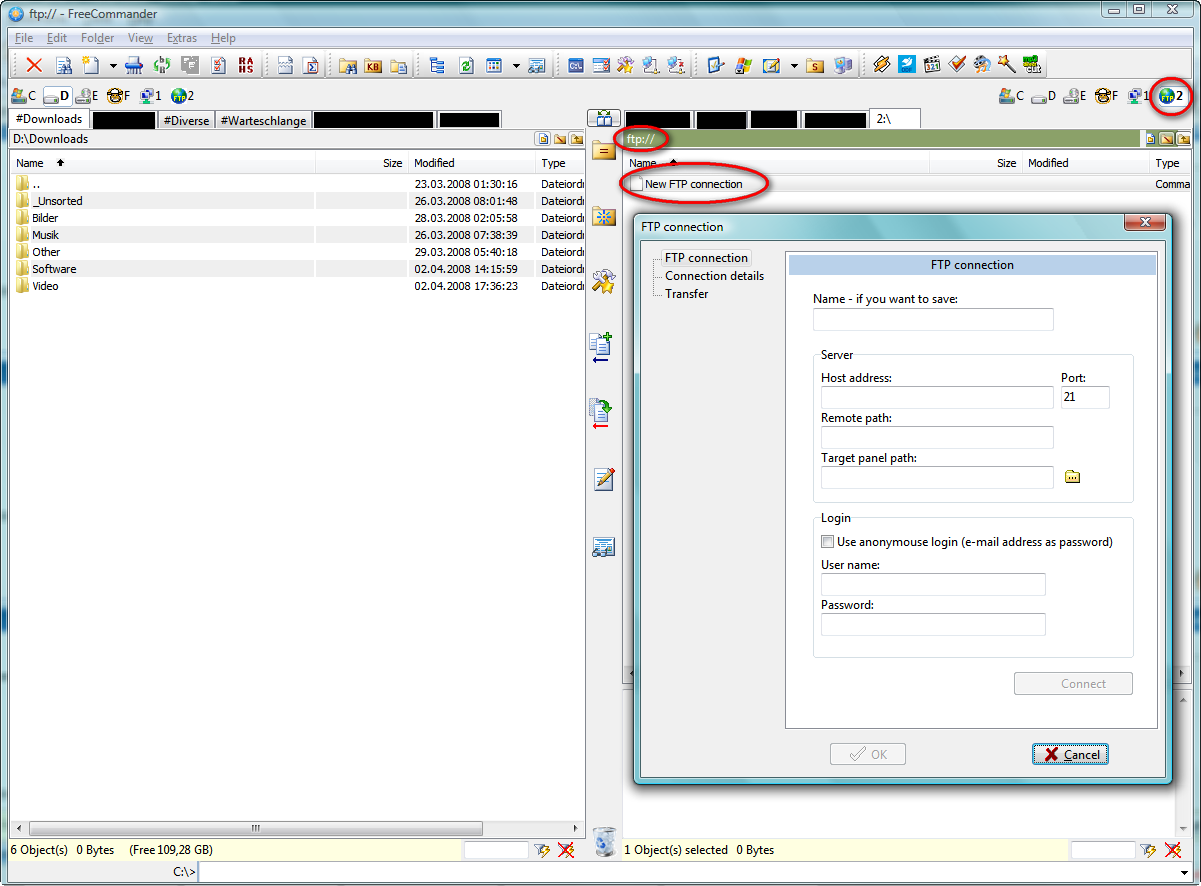Click the checksum sigma toolbar icon
This screenshot has width=1201, height=886.
[311, 65]
